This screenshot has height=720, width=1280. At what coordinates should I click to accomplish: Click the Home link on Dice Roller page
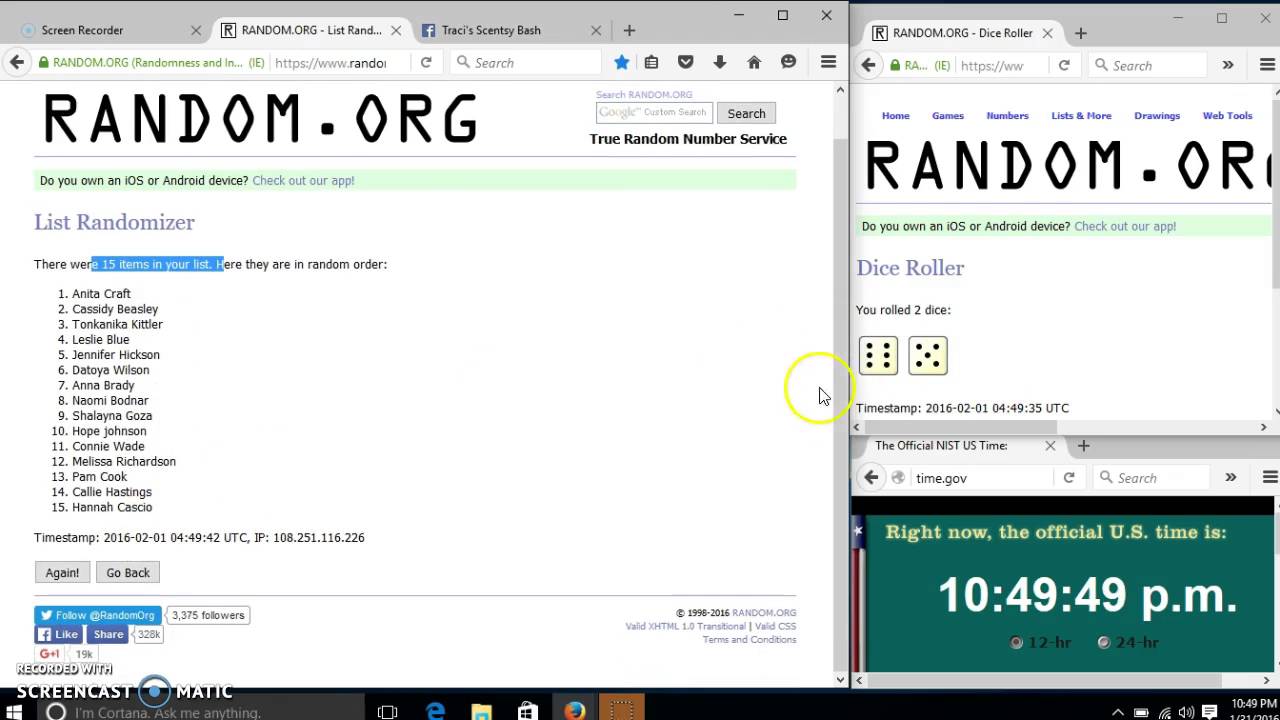(x=895, y=116)
